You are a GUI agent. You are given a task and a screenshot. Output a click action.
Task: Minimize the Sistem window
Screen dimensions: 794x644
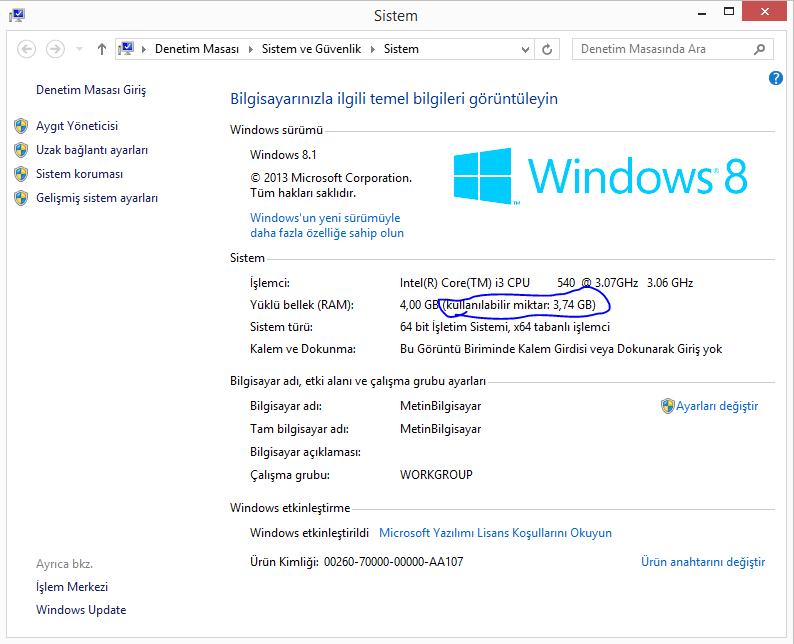[702, 12]
